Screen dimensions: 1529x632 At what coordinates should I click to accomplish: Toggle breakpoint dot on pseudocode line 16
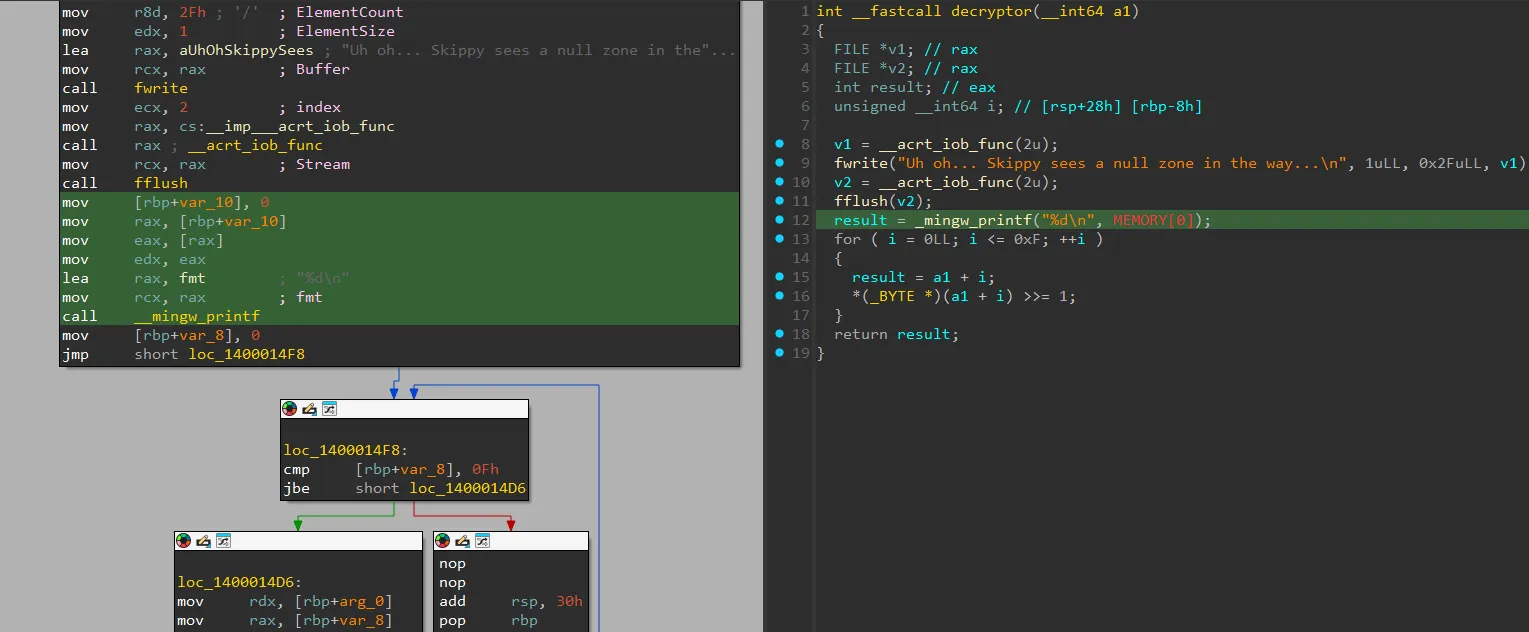[780, 296]
